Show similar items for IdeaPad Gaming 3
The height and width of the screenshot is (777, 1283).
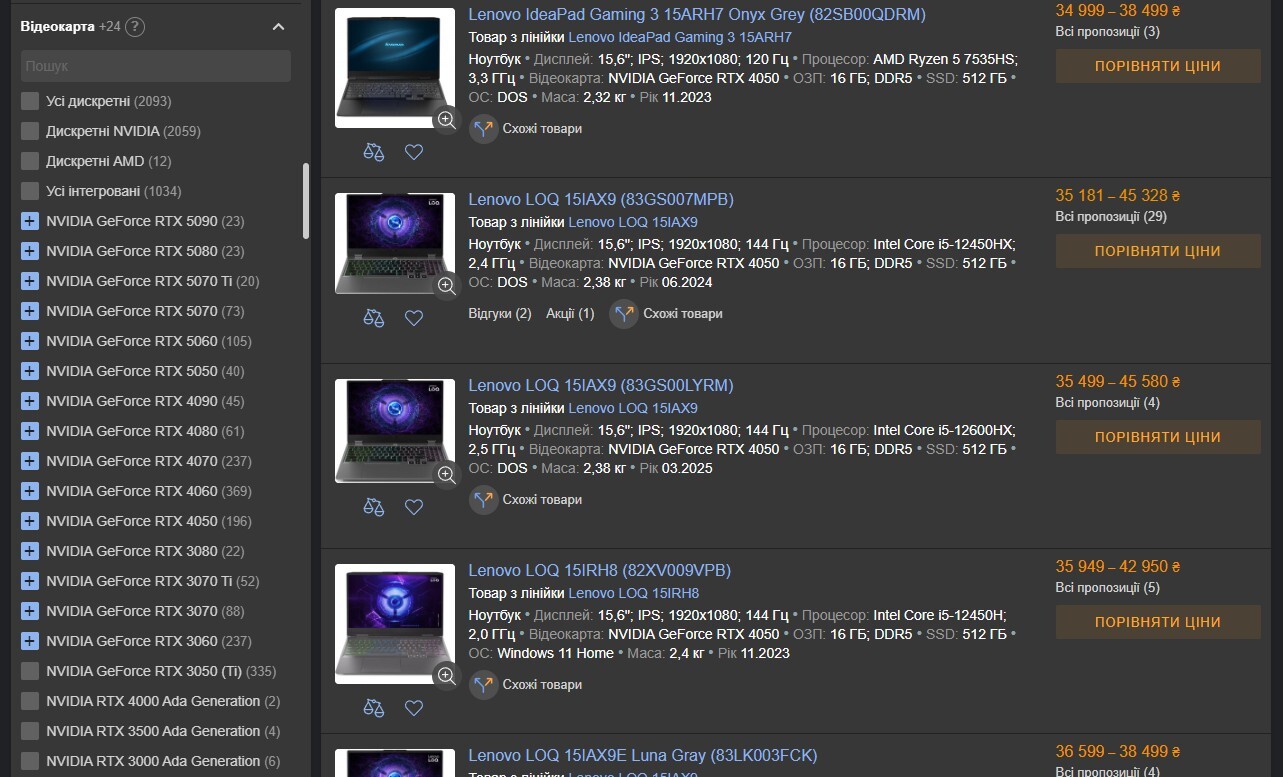tap(526, 128)
